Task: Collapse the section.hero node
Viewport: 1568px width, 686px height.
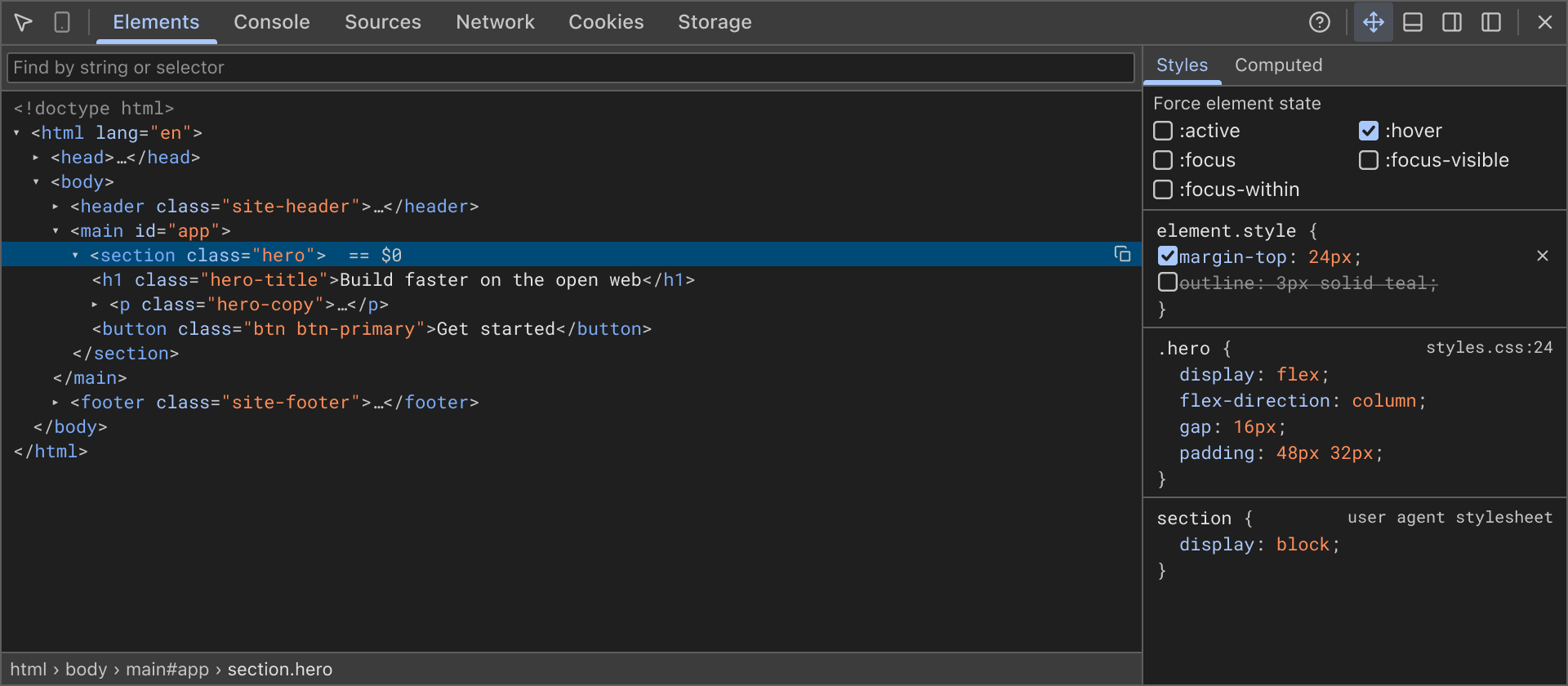Action: pyautogui.click(x=75, y=255)
